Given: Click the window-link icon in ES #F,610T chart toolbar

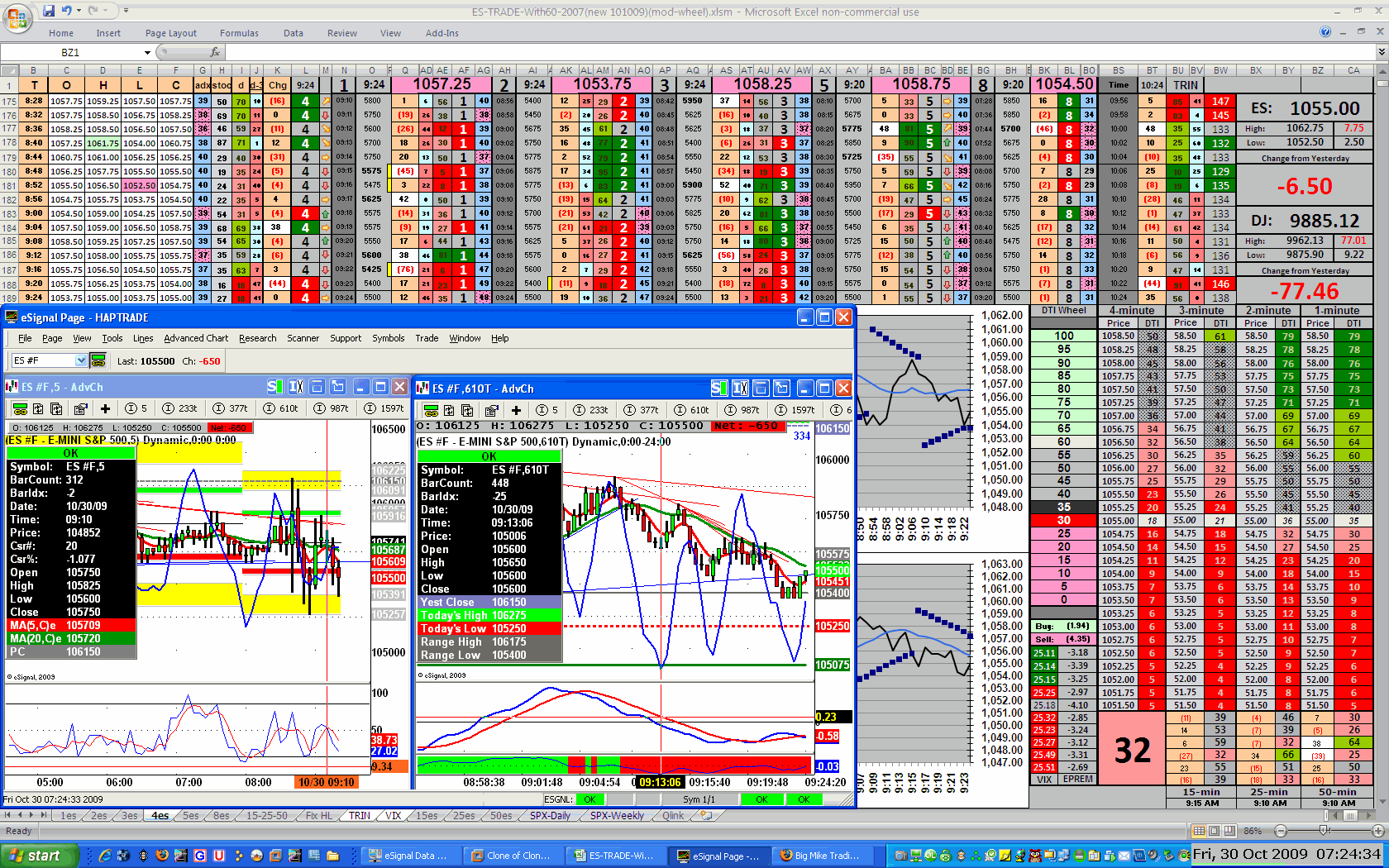Looking at the screenshot, I should click(431, 410).
